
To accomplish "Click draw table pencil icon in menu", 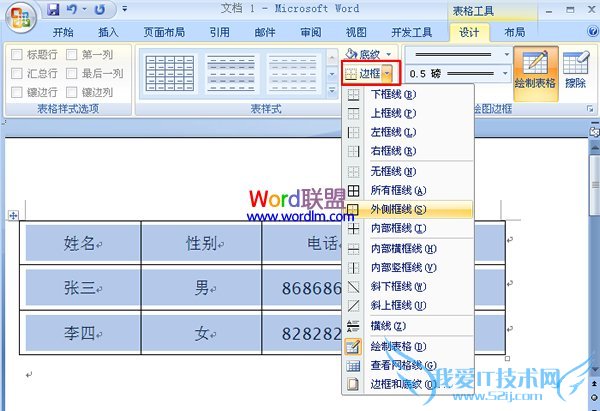I will coord(353,346).
